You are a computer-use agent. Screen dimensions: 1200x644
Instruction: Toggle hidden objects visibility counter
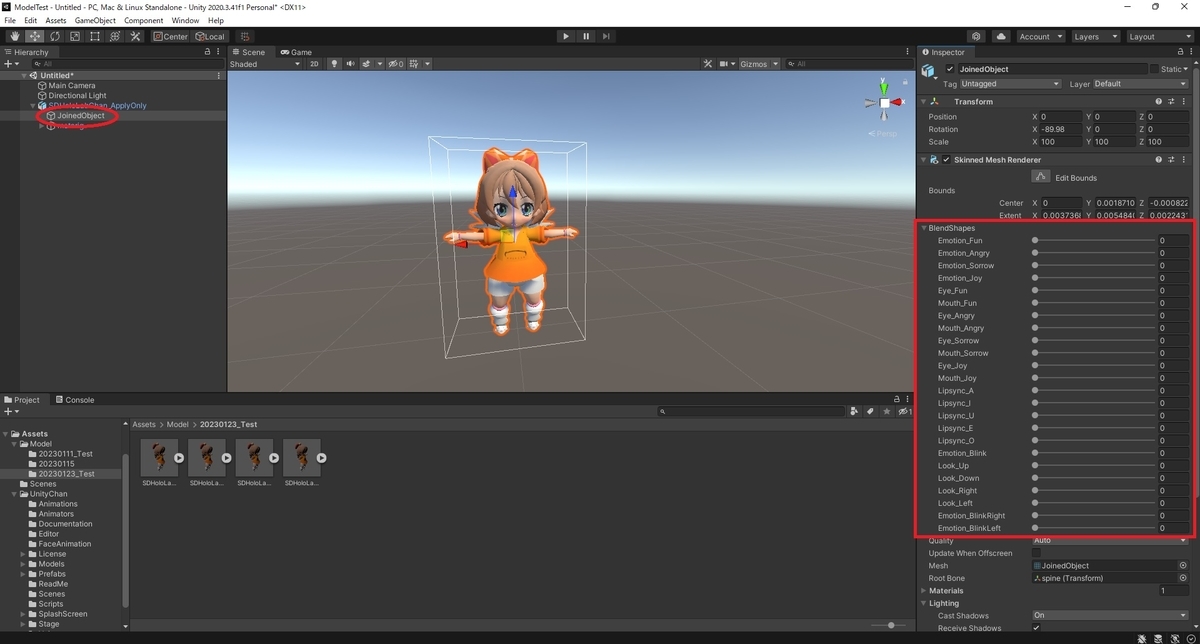(396, 64)
